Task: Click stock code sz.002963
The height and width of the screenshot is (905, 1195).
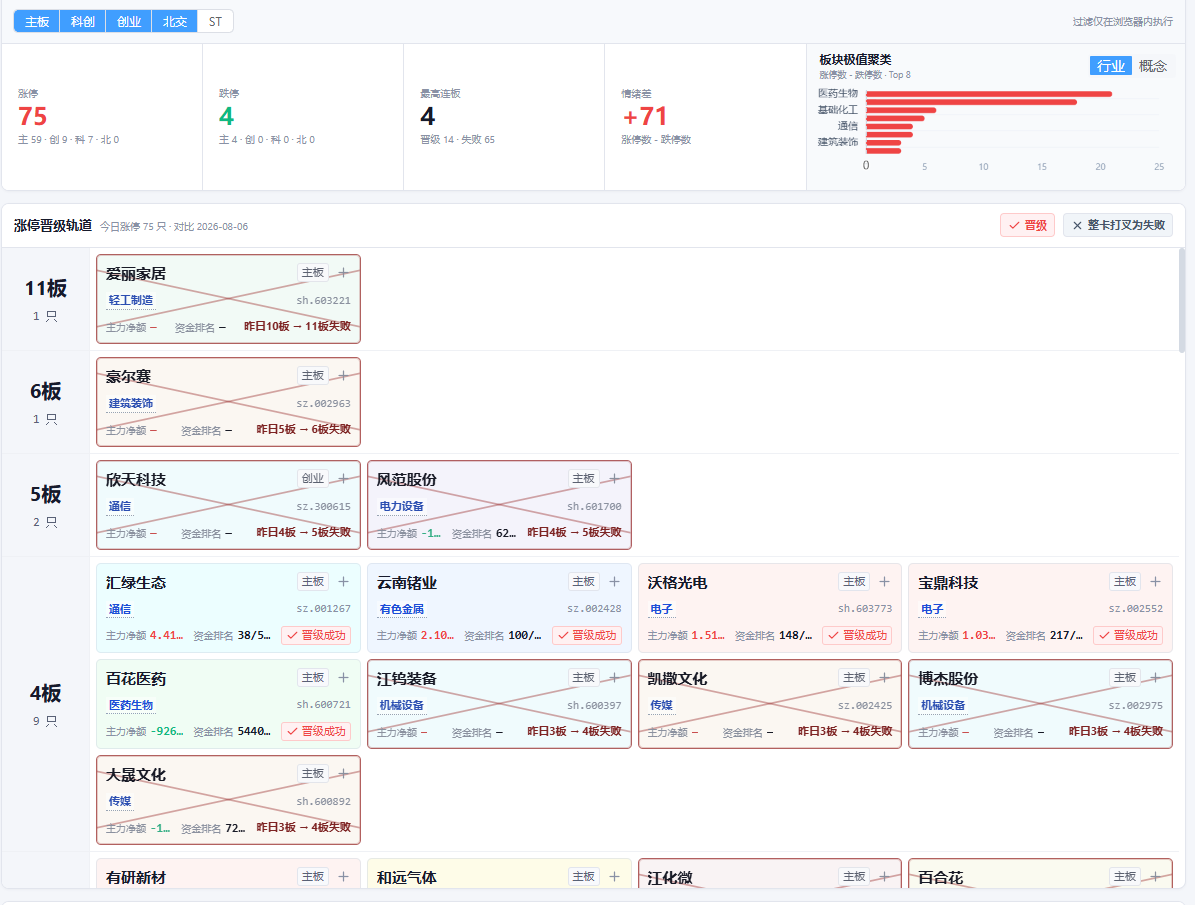Action: pyautogui.click(x=323, y=403)
